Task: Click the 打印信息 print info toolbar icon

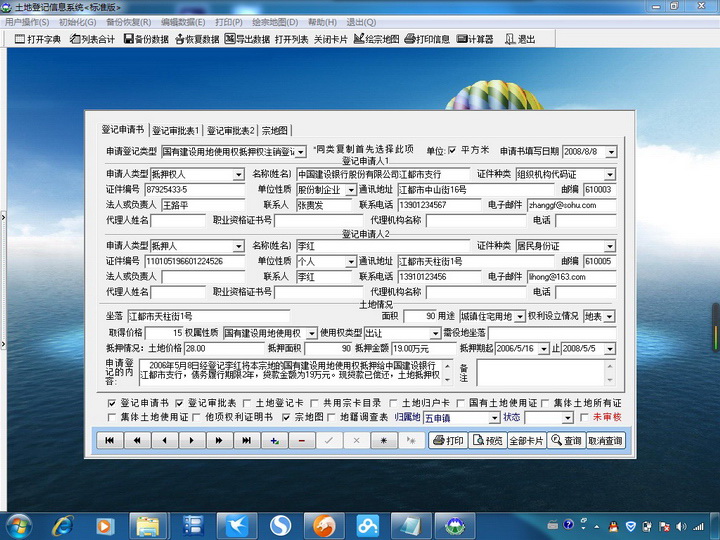Action: click(427, 39)
